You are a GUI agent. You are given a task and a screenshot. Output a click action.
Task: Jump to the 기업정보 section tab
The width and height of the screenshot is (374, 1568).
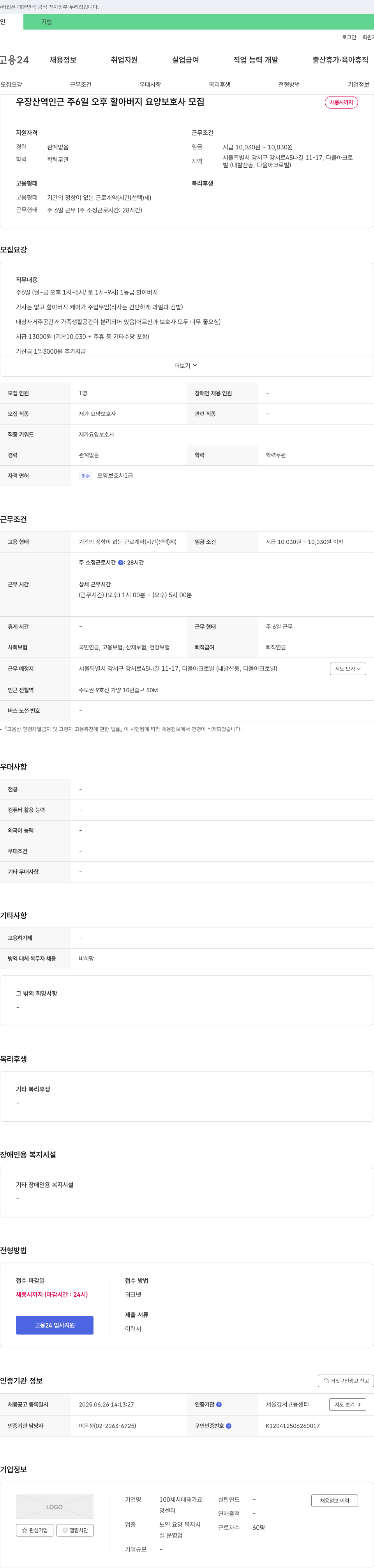[358, 84]
